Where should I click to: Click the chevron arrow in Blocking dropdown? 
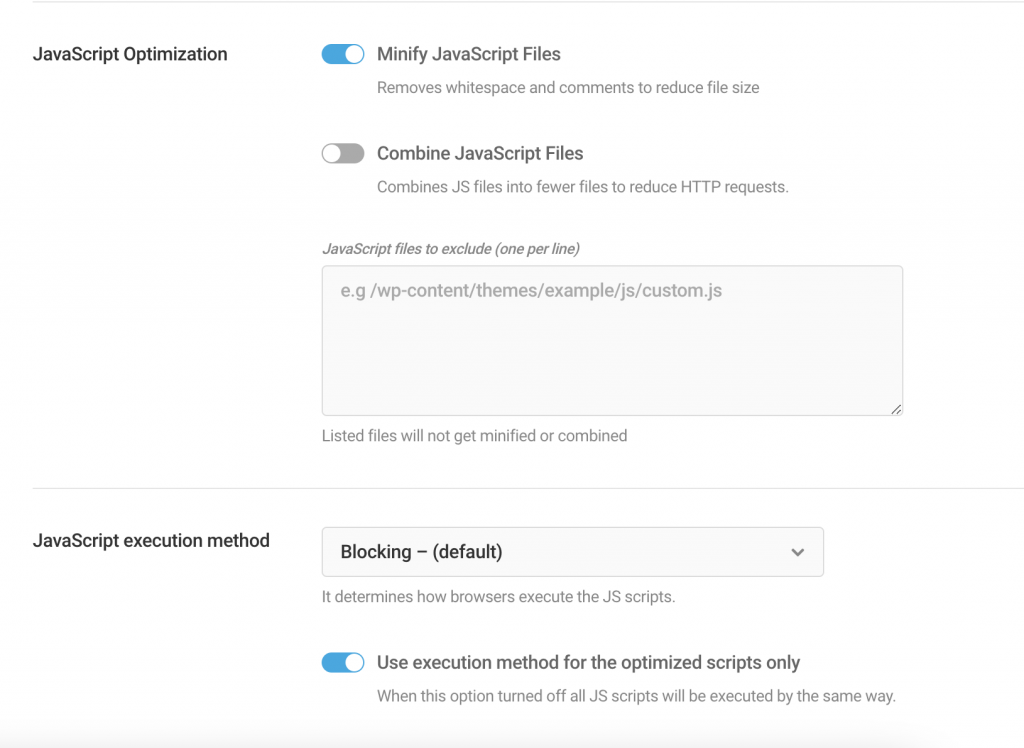[x=797, y=553]
